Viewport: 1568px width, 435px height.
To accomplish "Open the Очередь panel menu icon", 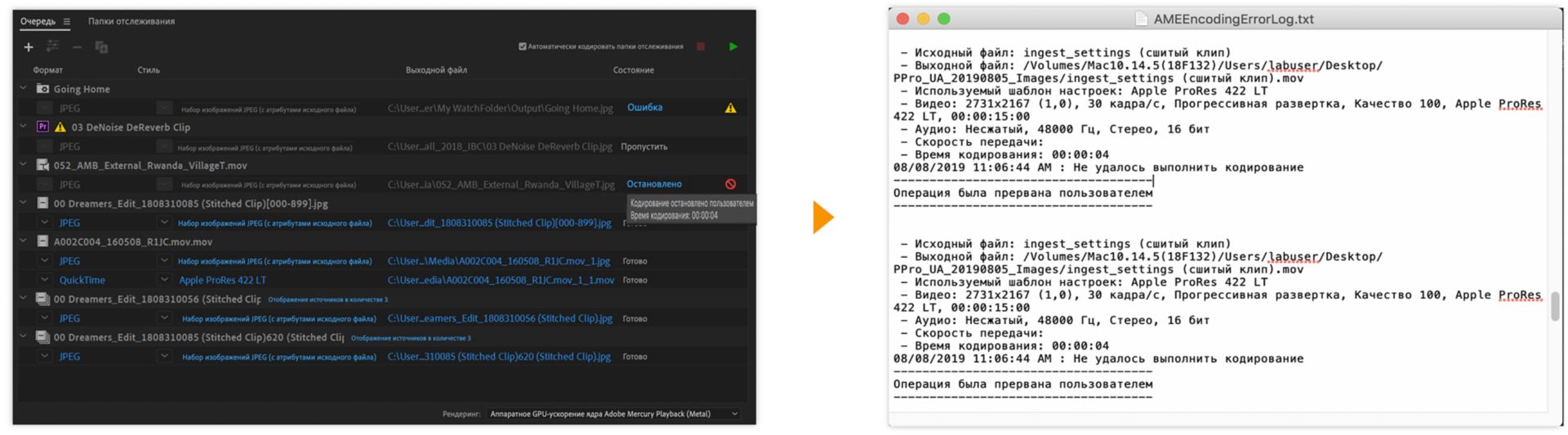I will [67, 21].
